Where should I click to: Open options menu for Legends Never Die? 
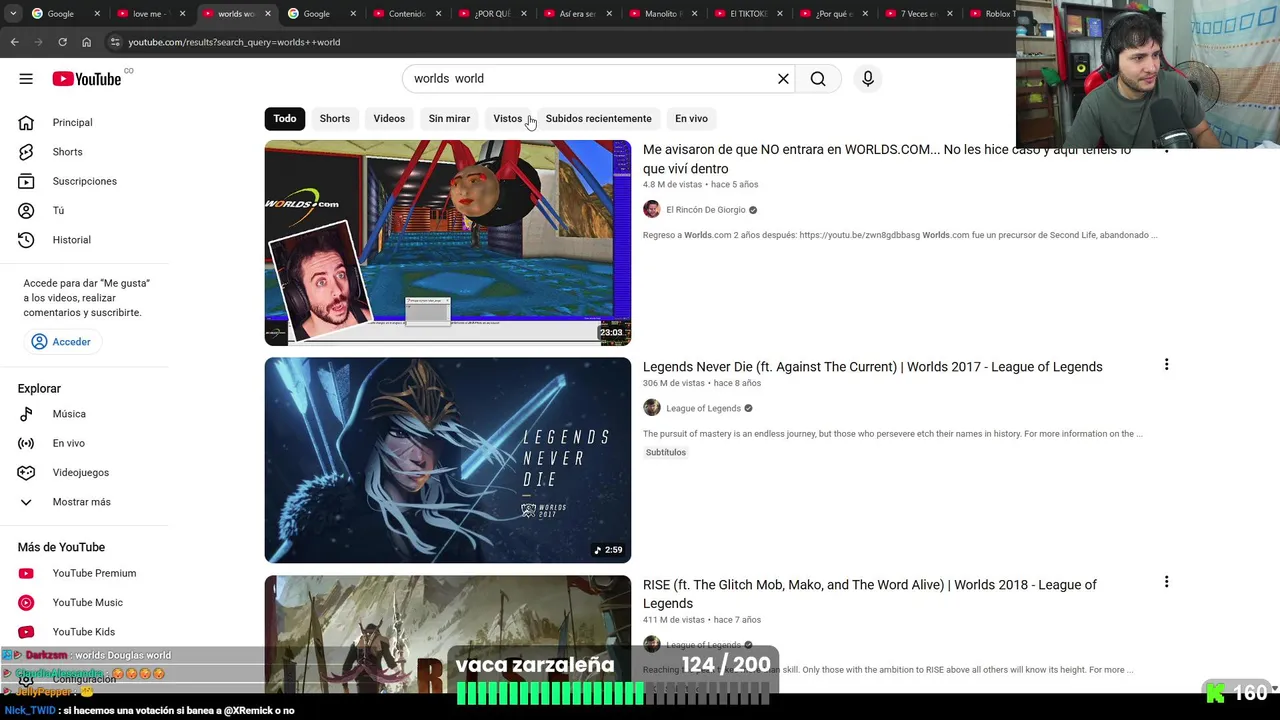pyautogui.click(x=1166, y=365)
